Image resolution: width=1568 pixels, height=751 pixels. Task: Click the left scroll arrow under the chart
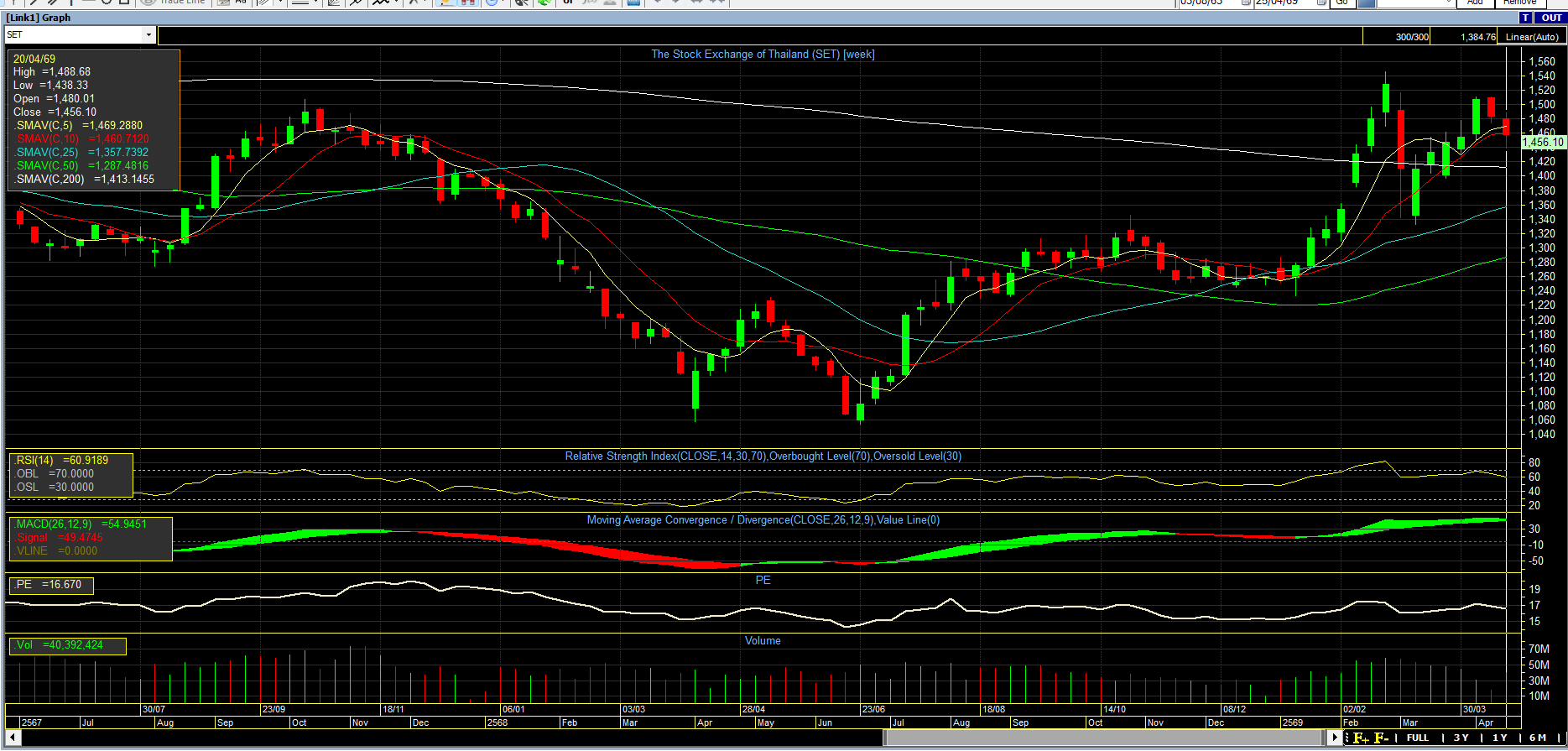[x=13, y=738]
